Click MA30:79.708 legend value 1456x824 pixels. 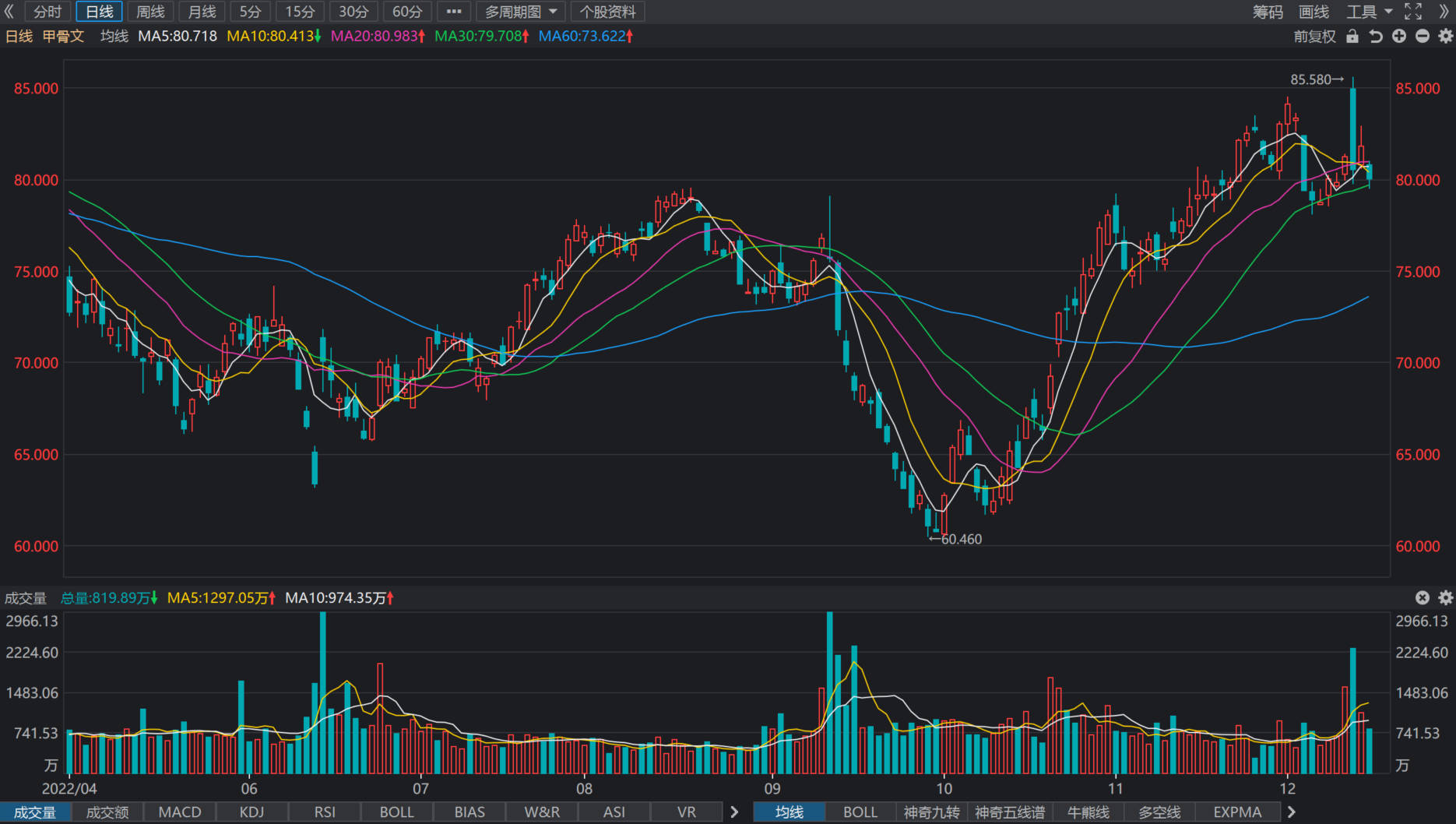tap(482, 37)
